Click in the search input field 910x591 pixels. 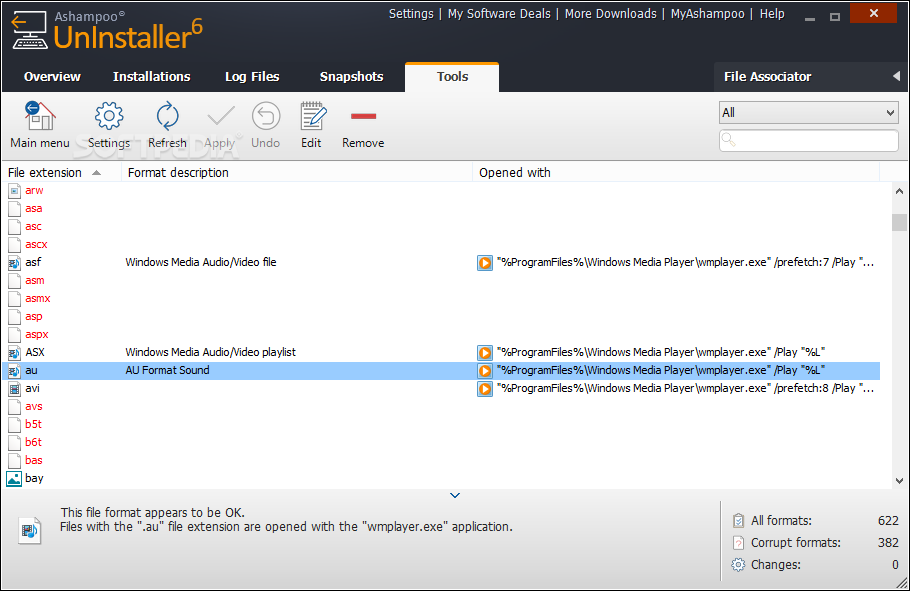pyautogui.click(x=808, y=140)
